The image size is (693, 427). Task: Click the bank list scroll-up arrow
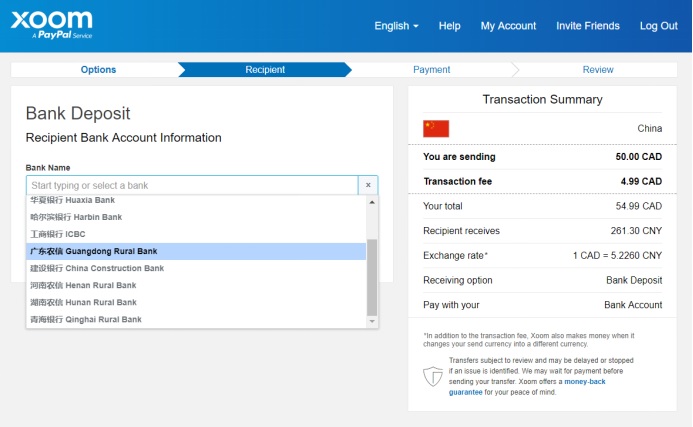click(x=372, y=202)
